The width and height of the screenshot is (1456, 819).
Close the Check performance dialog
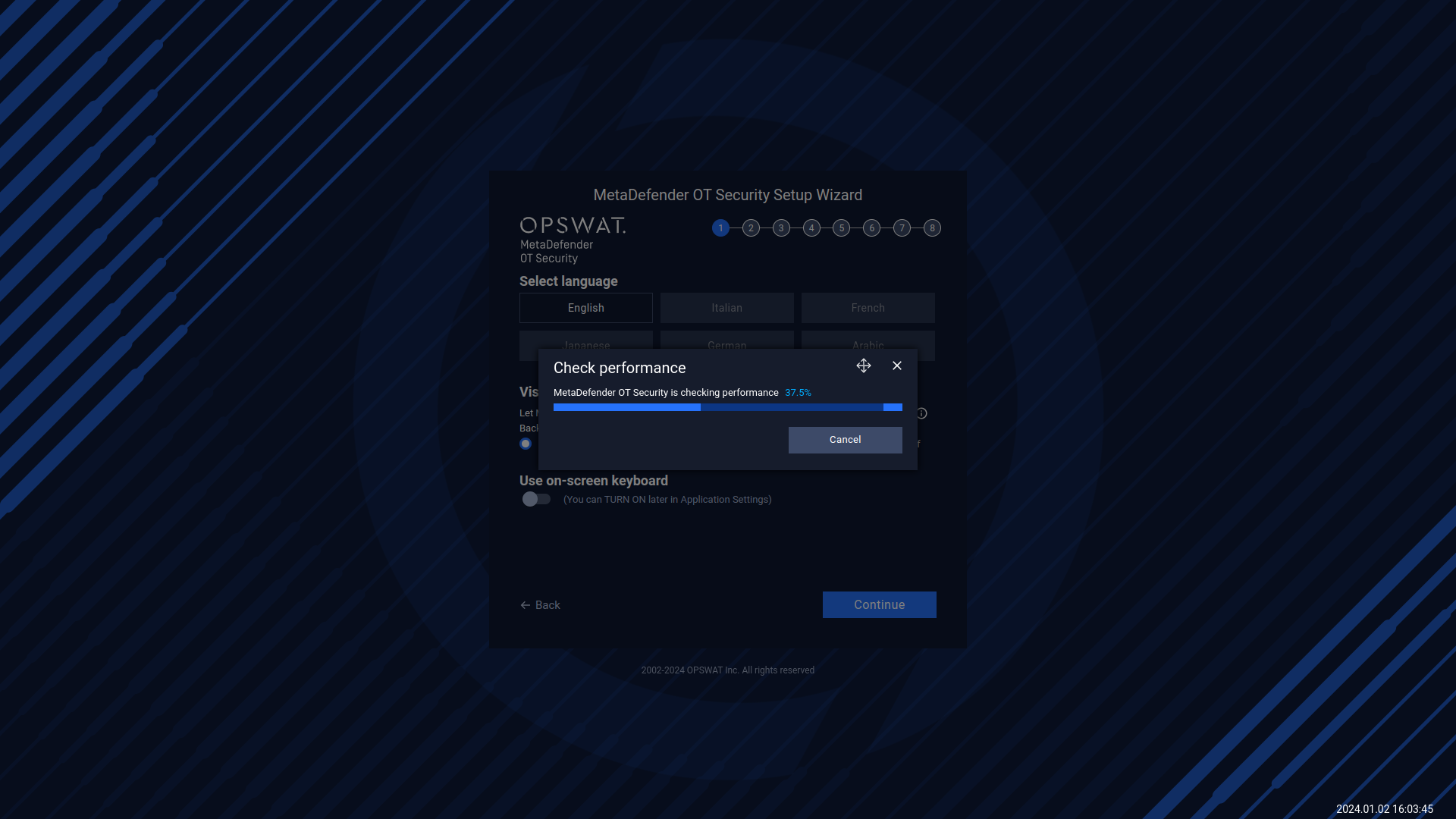tap(897, 366)
